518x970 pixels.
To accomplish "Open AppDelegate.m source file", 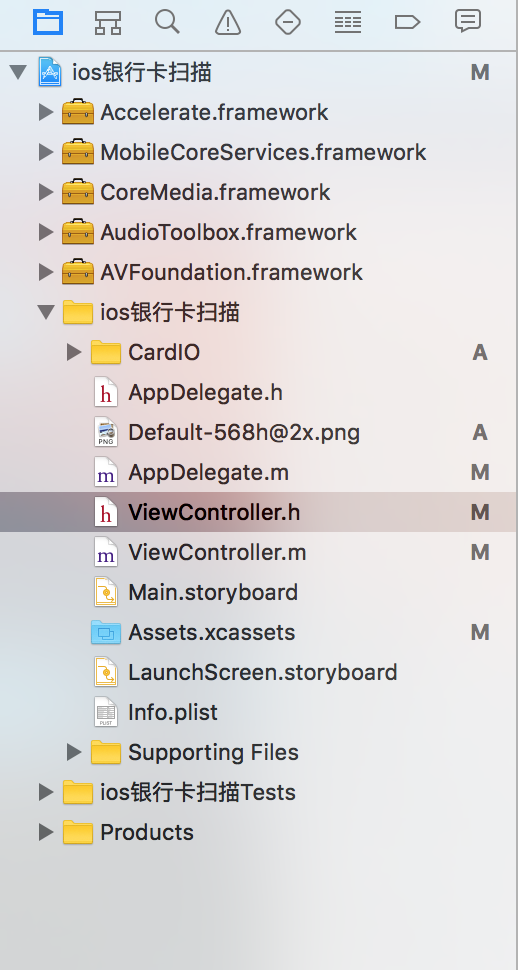I will tap(259, 472).
